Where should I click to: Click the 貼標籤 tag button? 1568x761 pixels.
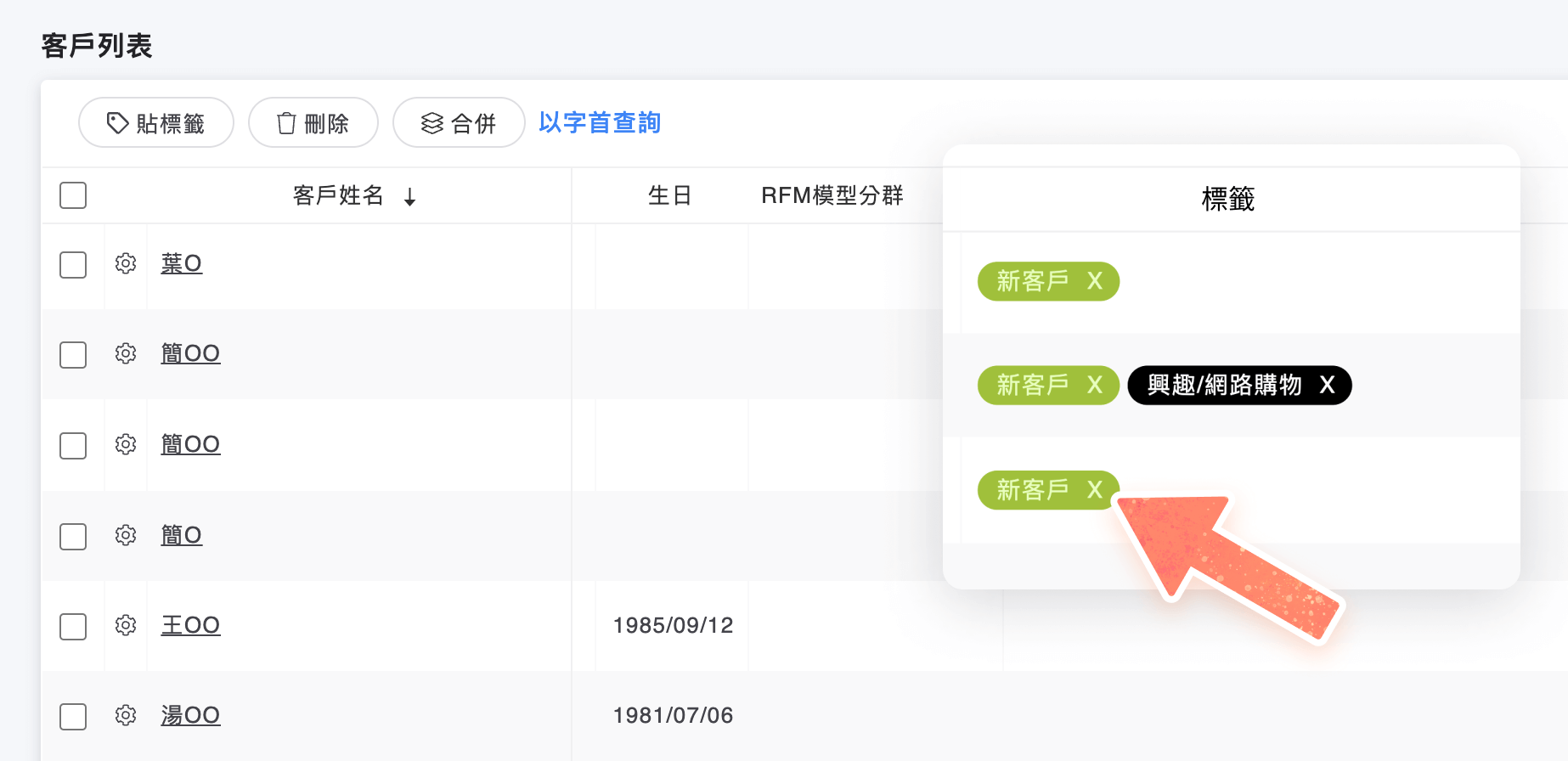tap(156, 123)
